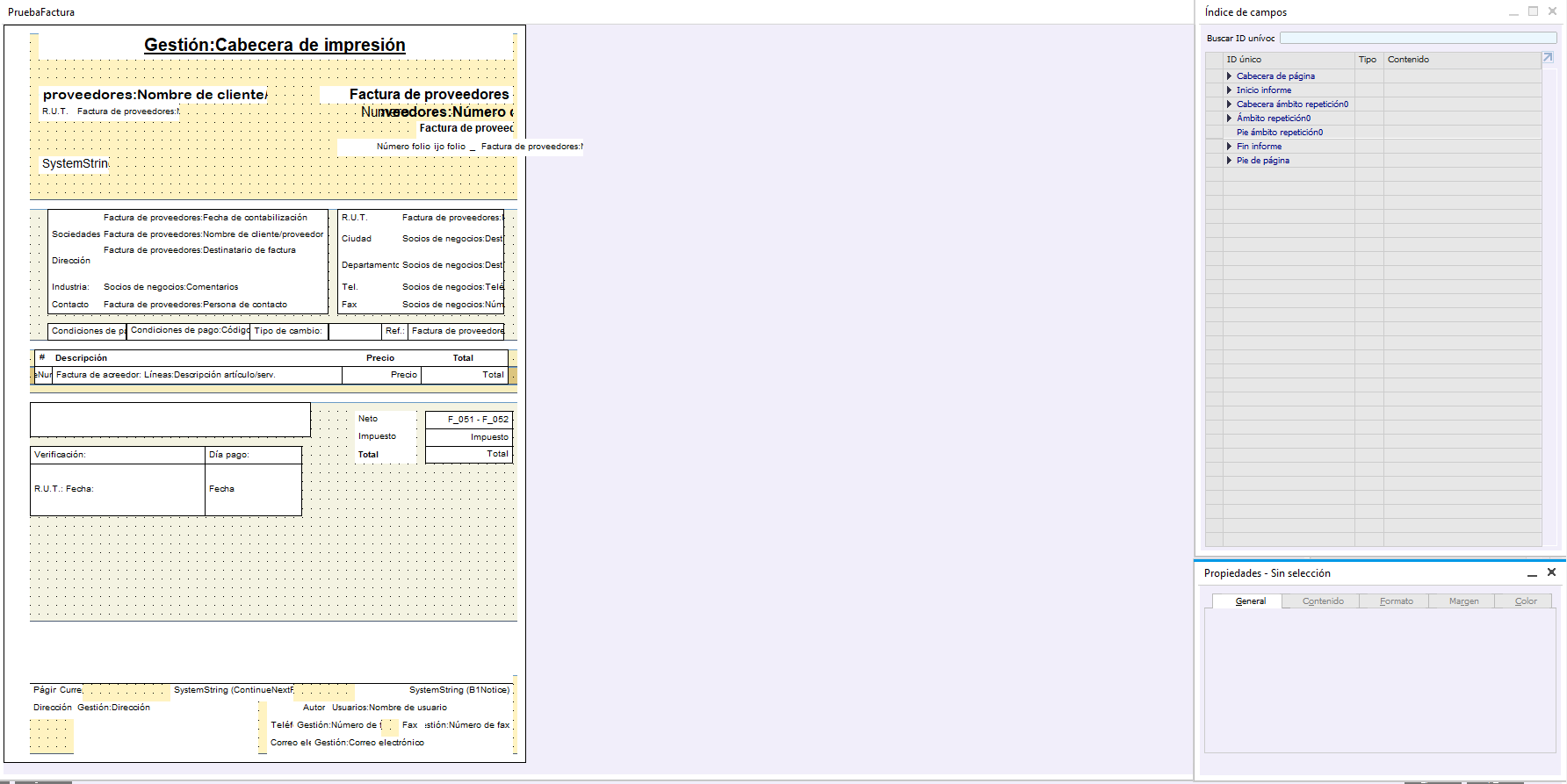Select the General properties tab
Screen dimensions: 1567x784
click(x=1249, y=601)
